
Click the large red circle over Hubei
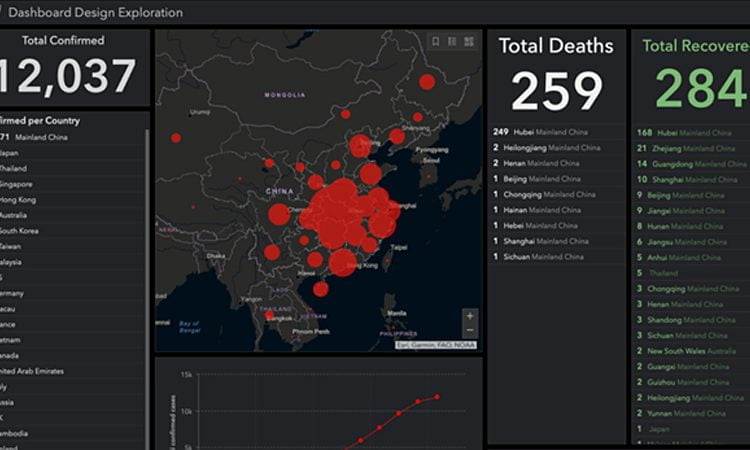pos(338,212)
